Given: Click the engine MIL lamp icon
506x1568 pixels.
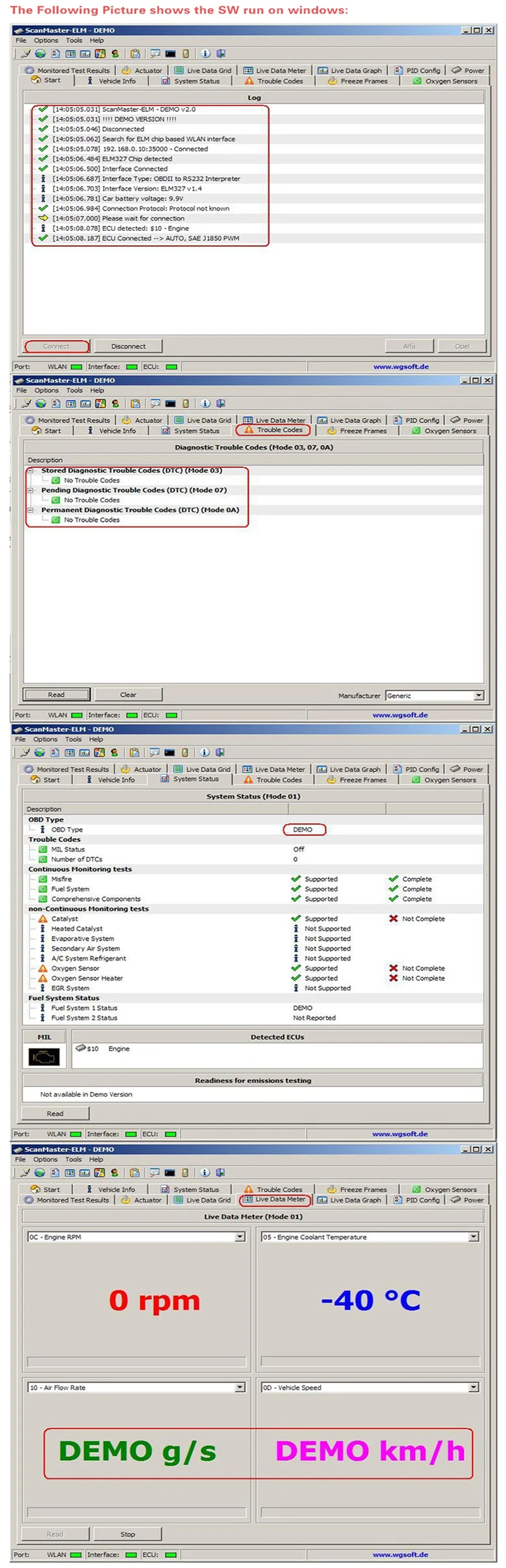Looking at the screenshot, I should click(x=45, y=1057).
